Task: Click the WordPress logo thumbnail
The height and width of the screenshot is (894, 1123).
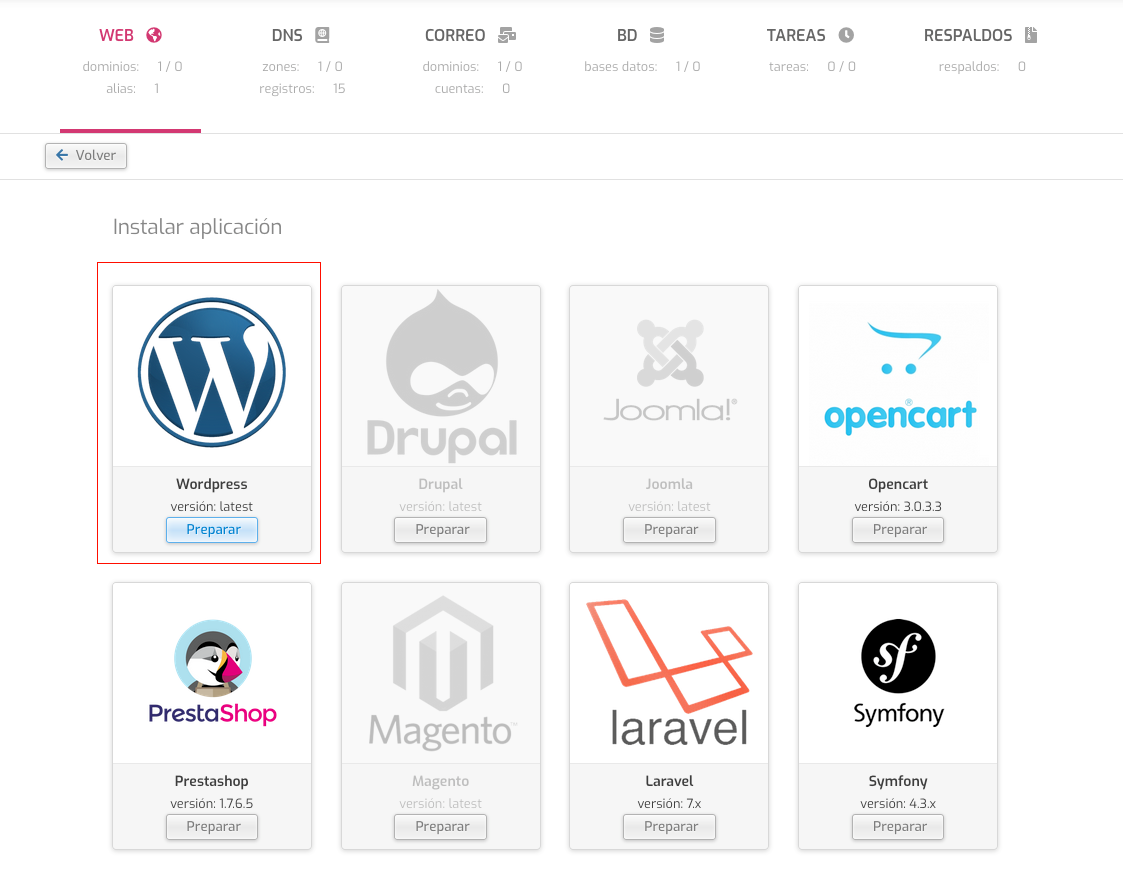Action: tap(212, 372)
